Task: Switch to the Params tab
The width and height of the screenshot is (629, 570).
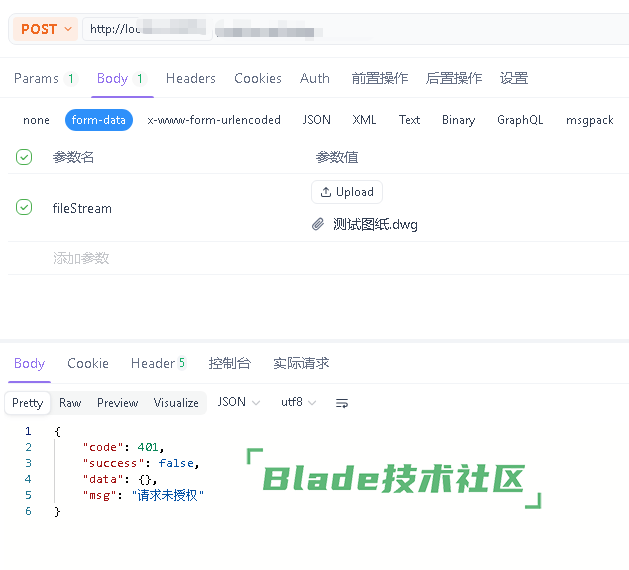Action: pos(44,78)
